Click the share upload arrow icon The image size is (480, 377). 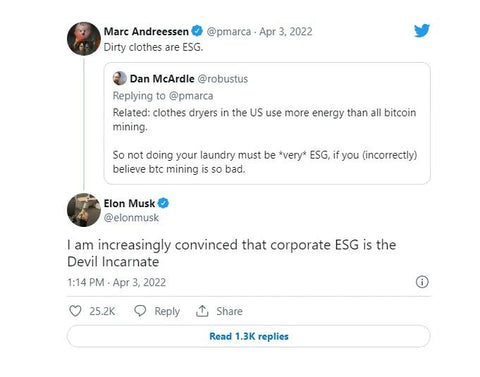[x=202, y=311]
